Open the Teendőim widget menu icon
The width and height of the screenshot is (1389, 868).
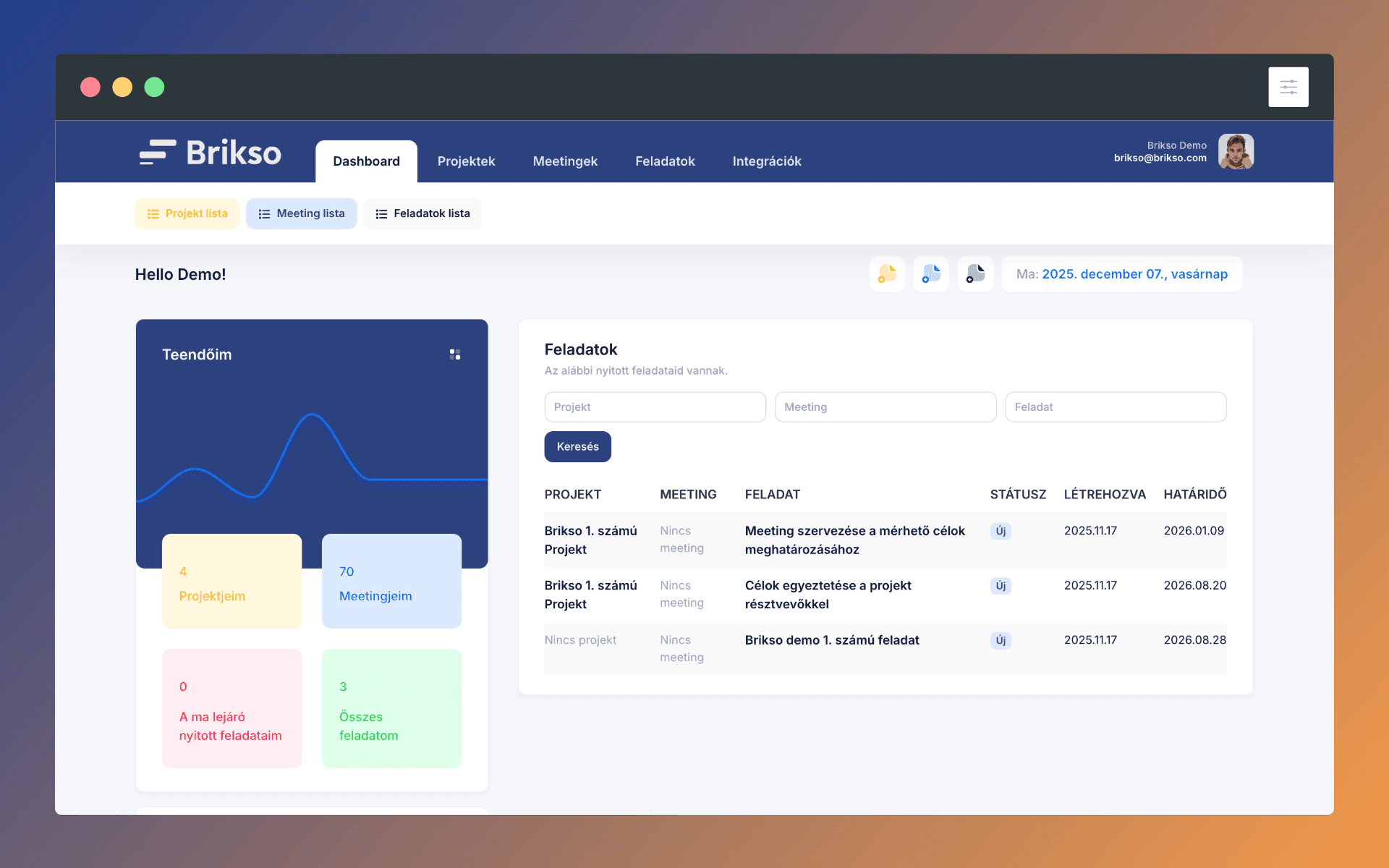click(x=455, y=354)
